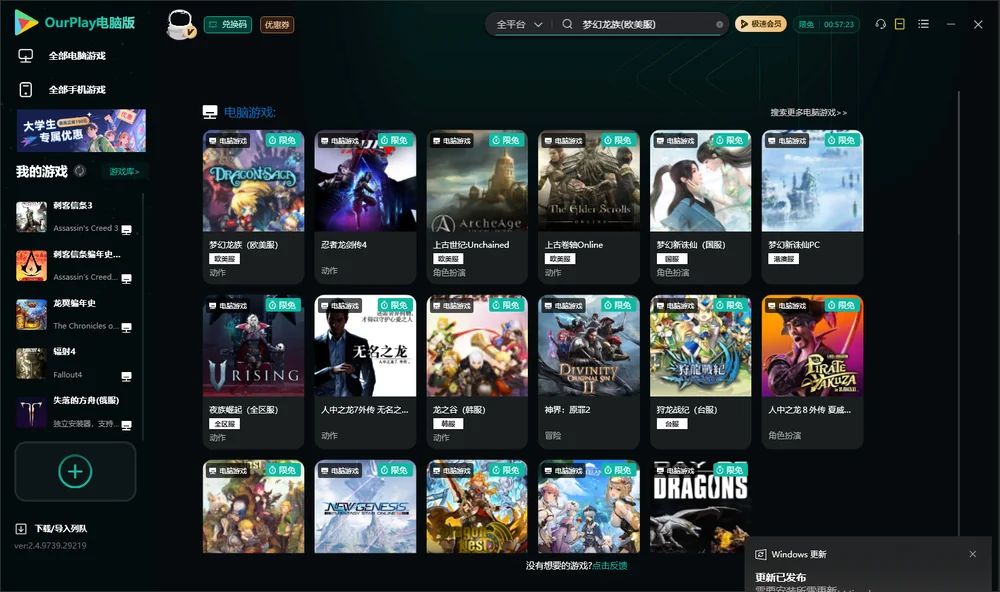Open the 梦幻新诛仙PC game card
Viewport: 1000px width, 592px height.
tap(812, 207)
